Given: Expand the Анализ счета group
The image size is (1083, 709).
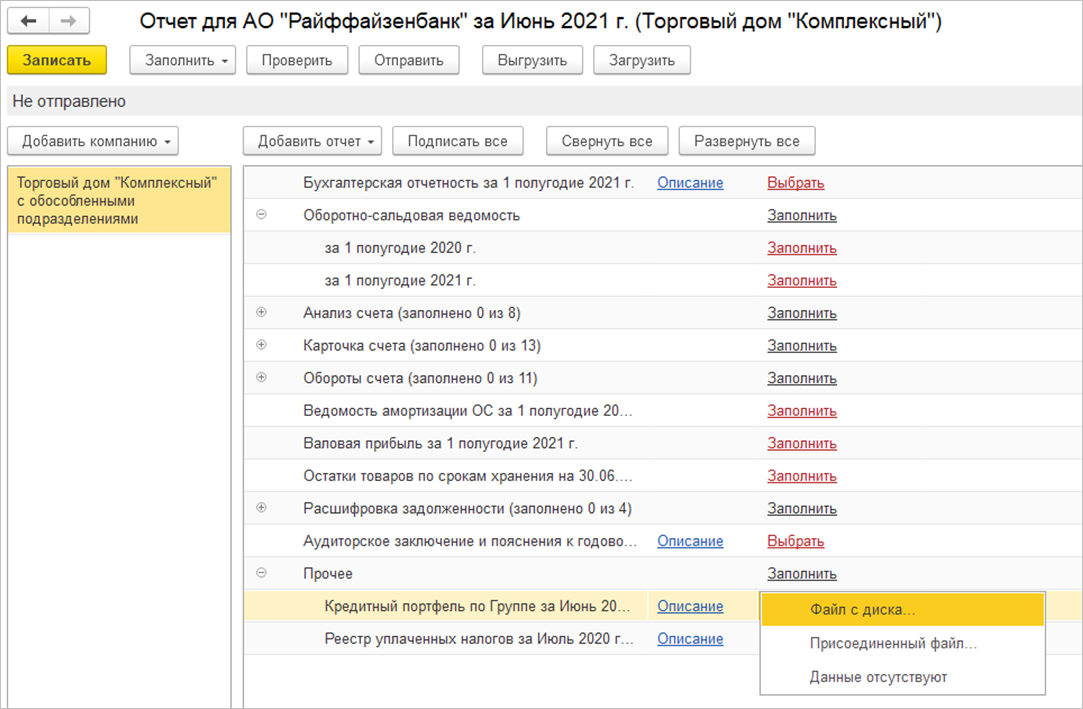Looking at the screenshot, I should [262, 313].
